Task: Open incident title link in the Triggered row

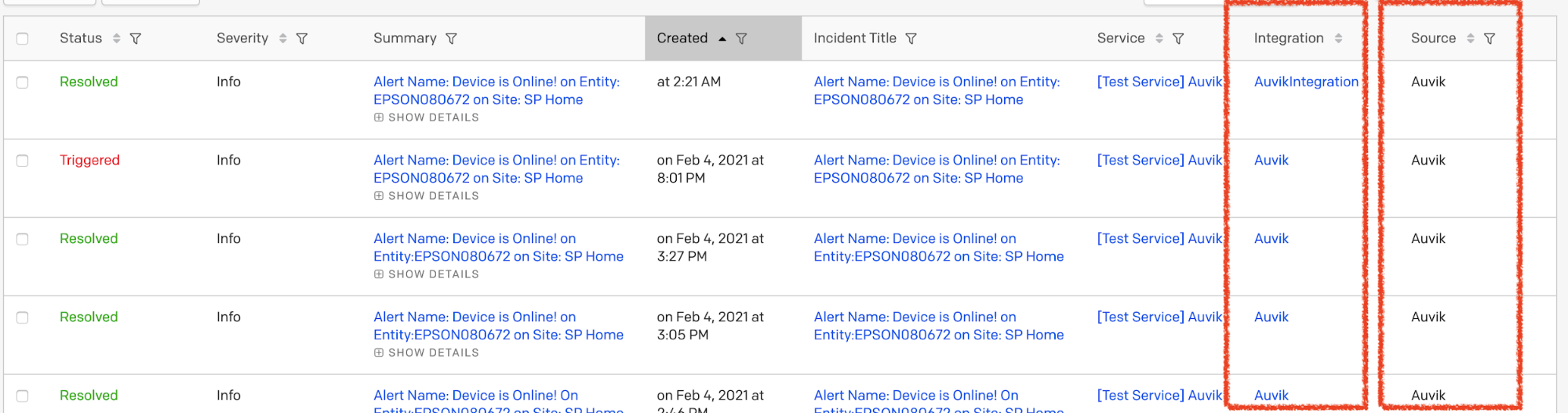Action: click(937, 169)
